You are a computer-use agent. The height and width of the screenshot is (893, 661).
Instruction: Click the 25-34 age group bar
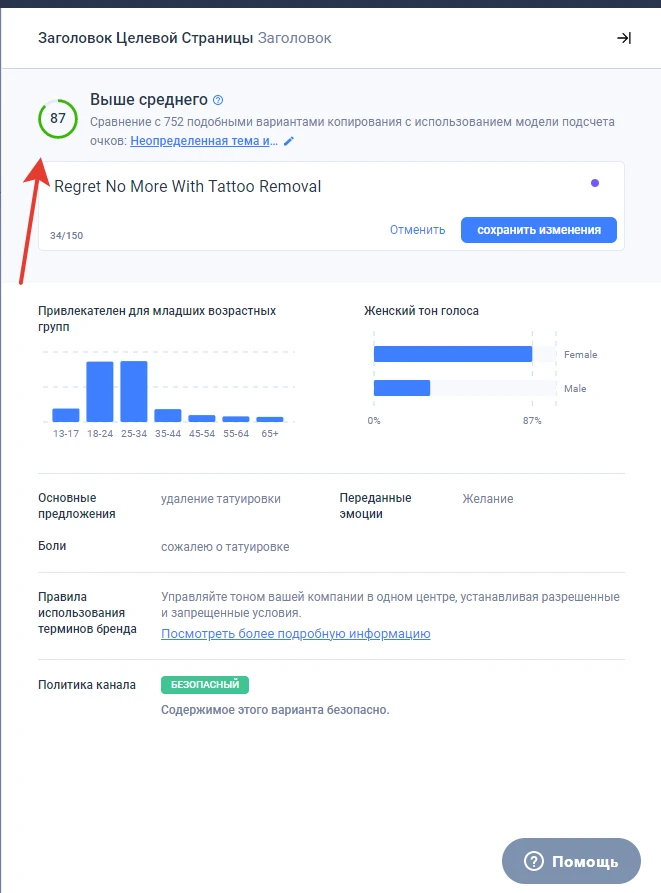pos(134,391)
